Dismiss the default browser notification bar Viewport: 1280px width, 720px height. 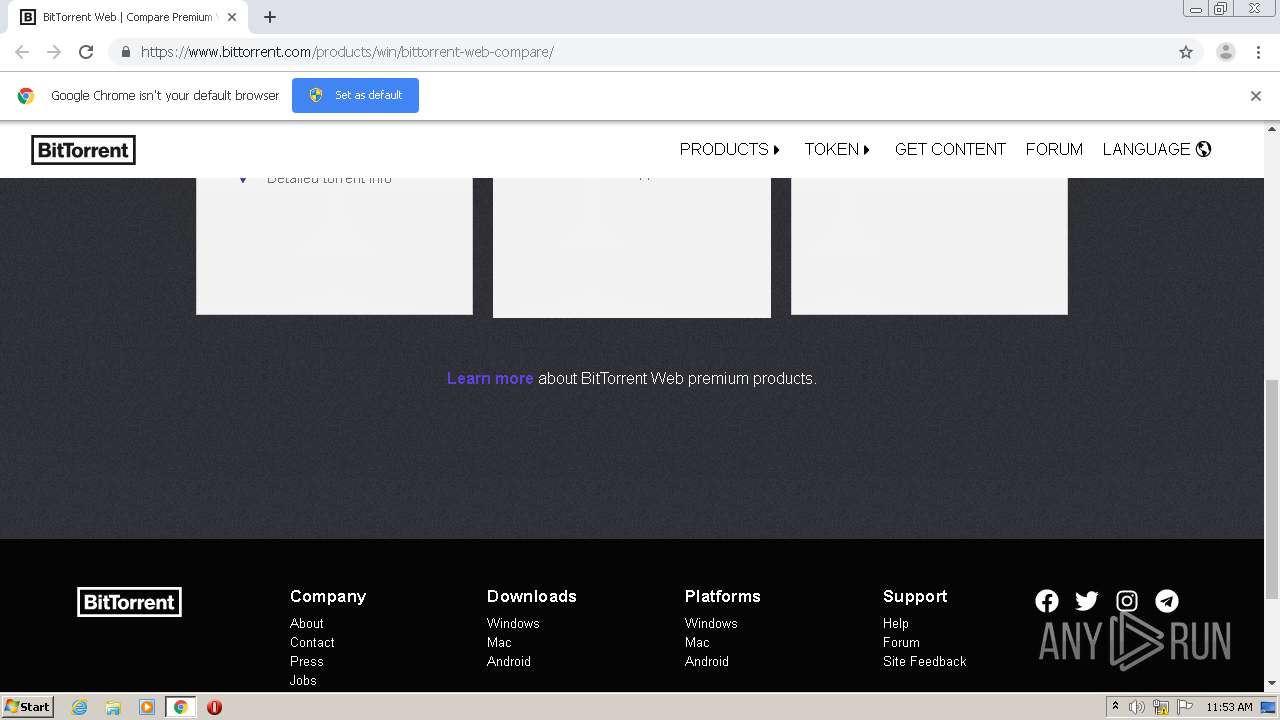pyautogui.click(x=1256, y=96)
